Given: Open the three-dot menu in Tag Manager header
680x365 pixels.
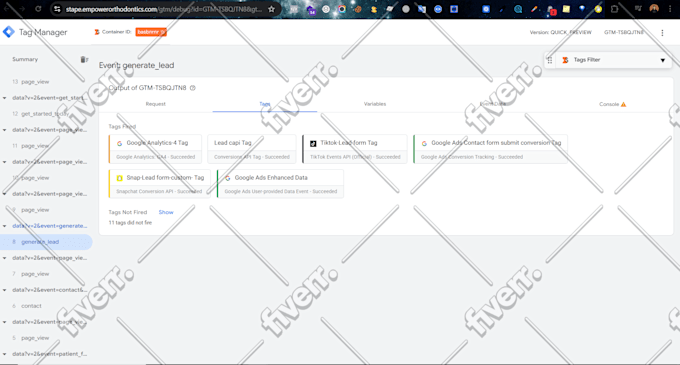Looking at the screenshot, I should pyautogui.click(x=662, y=33).
